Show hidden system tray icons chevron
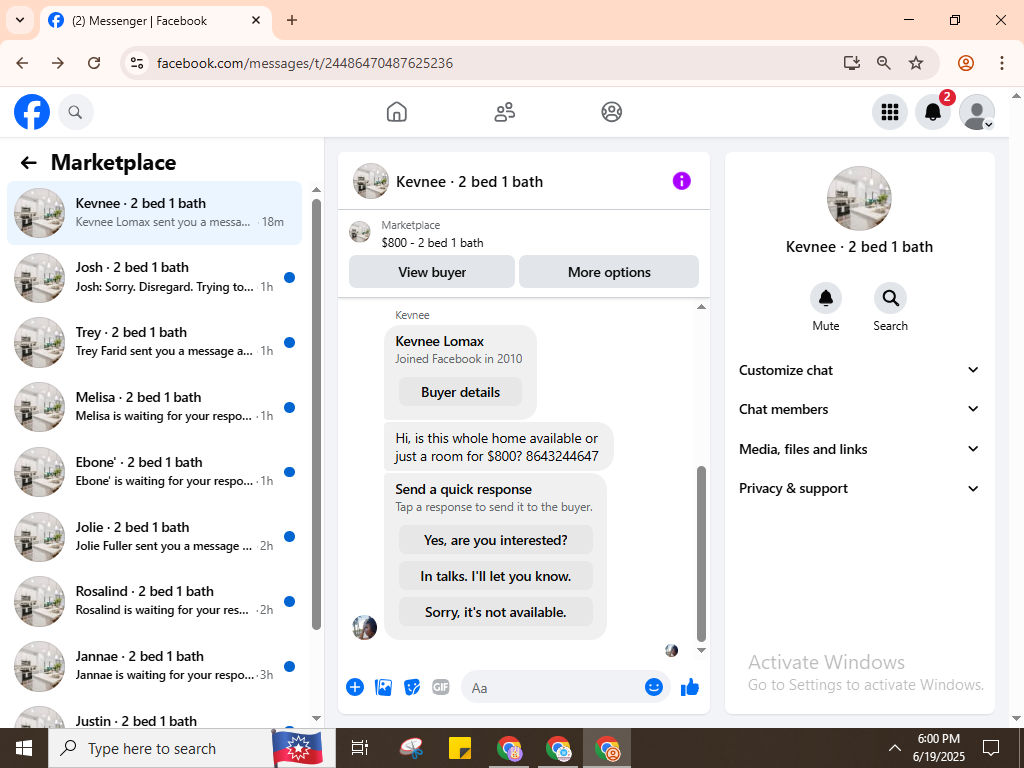 click(895, 748)
